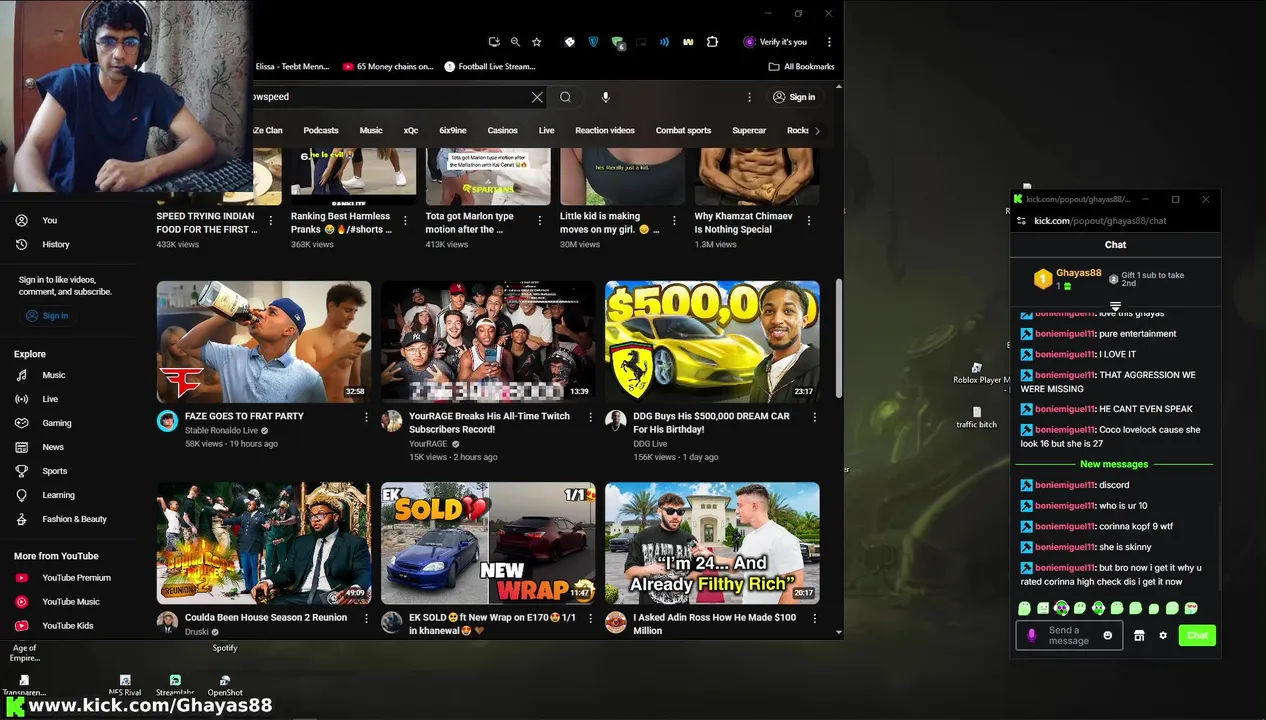Open Coulda Been House Season 2 thumbnail
The height and width of the screenshot is (720, 1266).
click(x=264, y=543)
